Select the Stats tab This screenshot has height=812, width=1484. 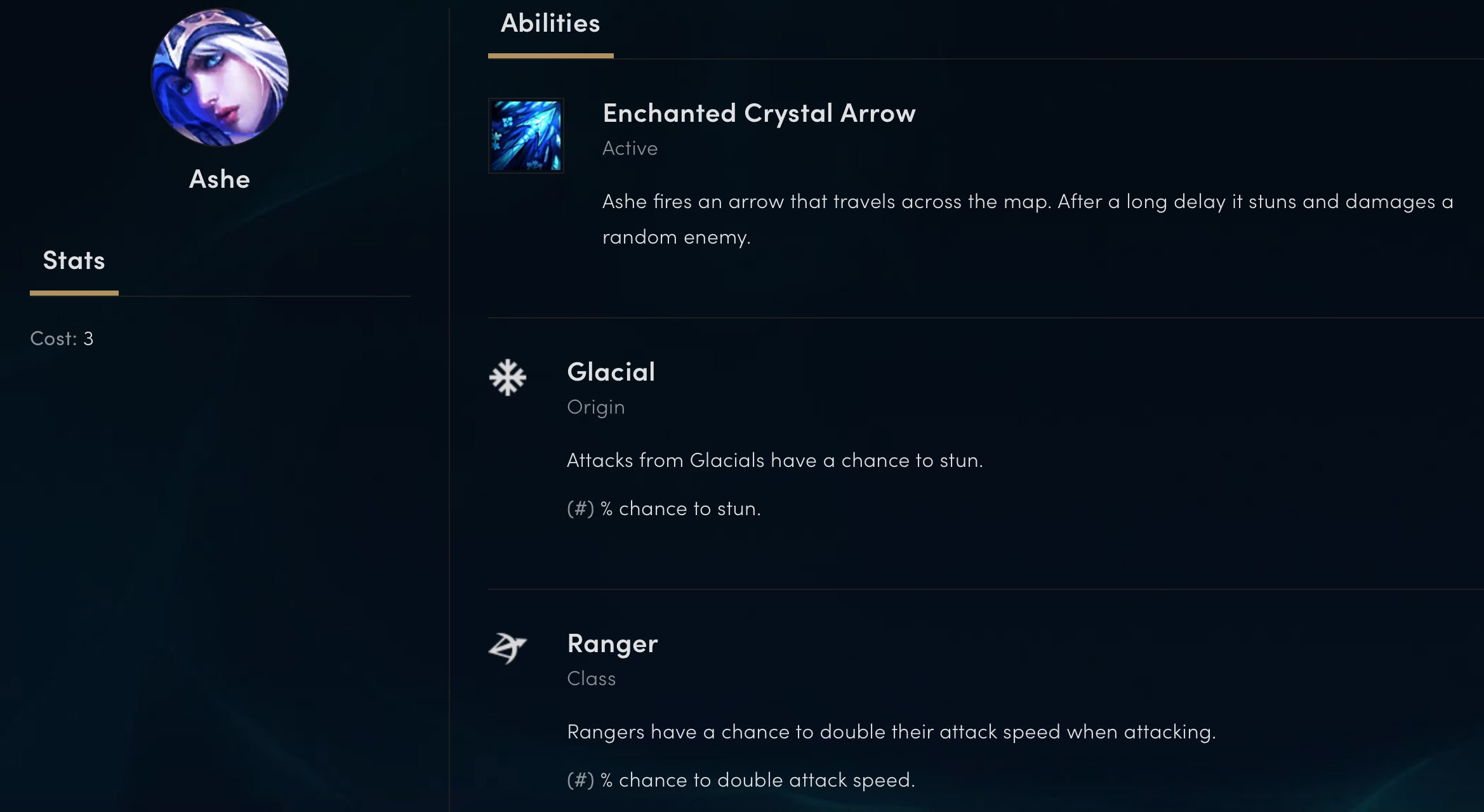point(74,260)
